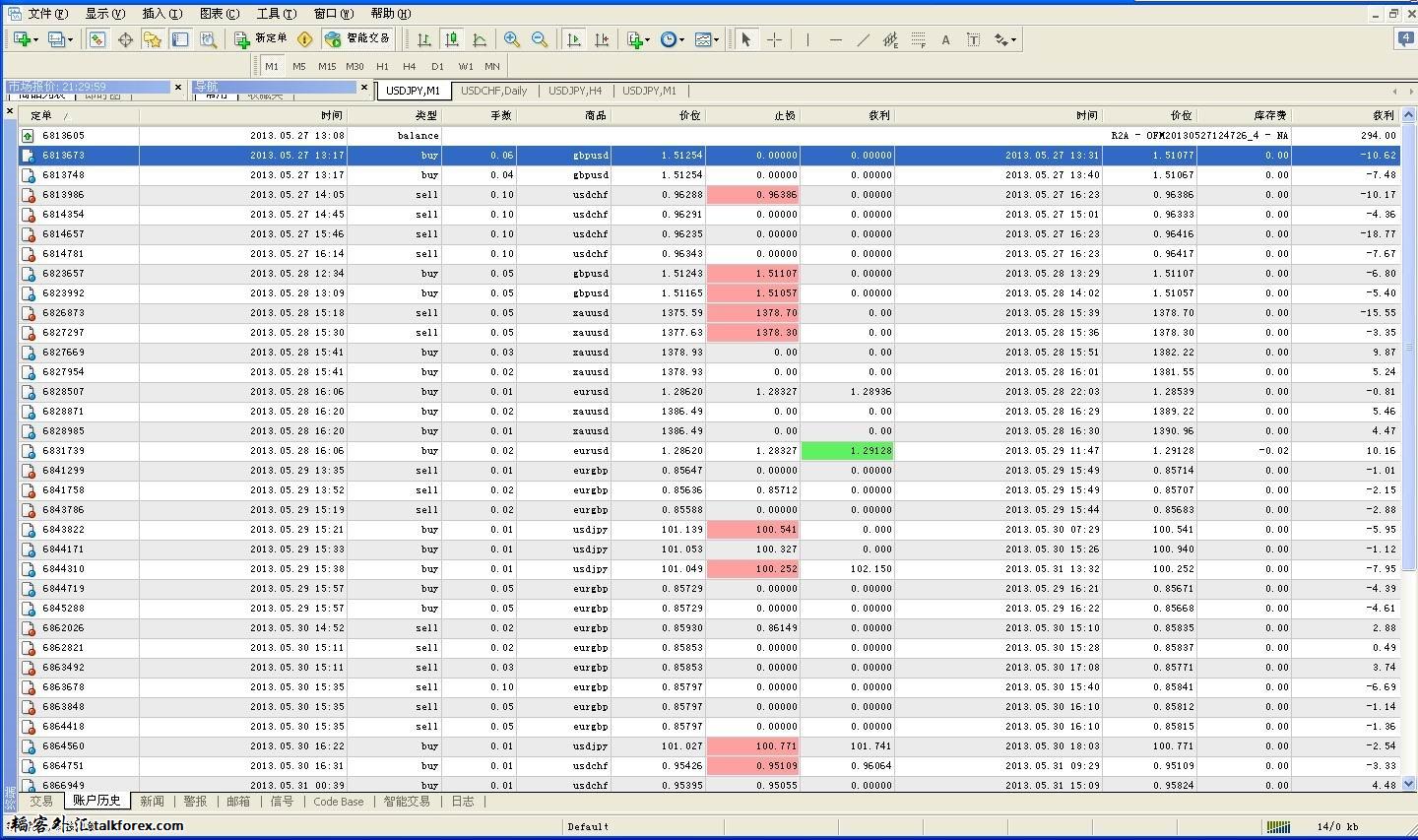Select the equidistant channel tool
This screenshot has height=840, width=1418.
890,39
